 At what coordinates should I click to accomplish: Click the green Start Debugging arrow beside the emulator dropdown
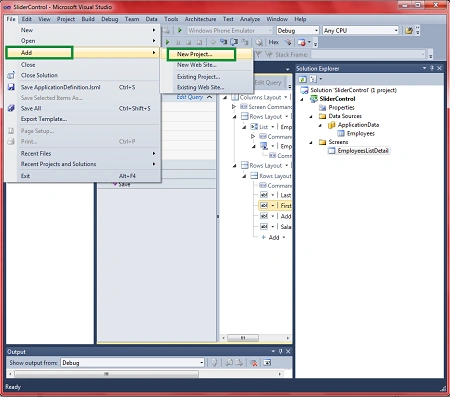pyautogui.click(x=180, y=30)
